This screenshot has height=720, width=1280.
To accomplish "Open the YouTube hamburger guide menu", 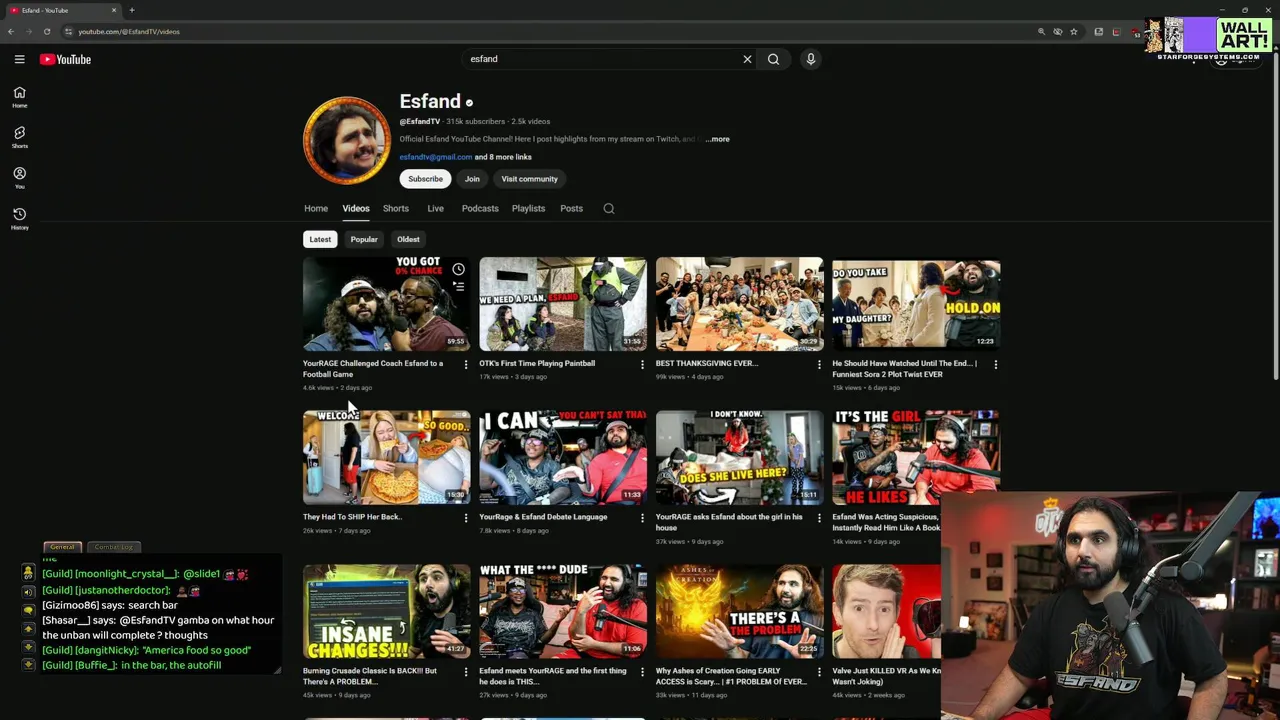I will coord(19,59).
